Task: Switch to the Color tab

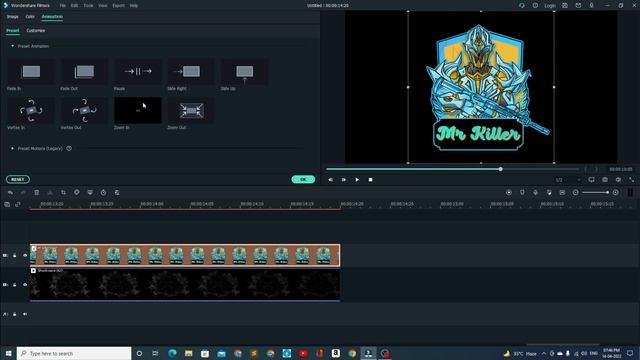Action: click(x=30, y=17)
